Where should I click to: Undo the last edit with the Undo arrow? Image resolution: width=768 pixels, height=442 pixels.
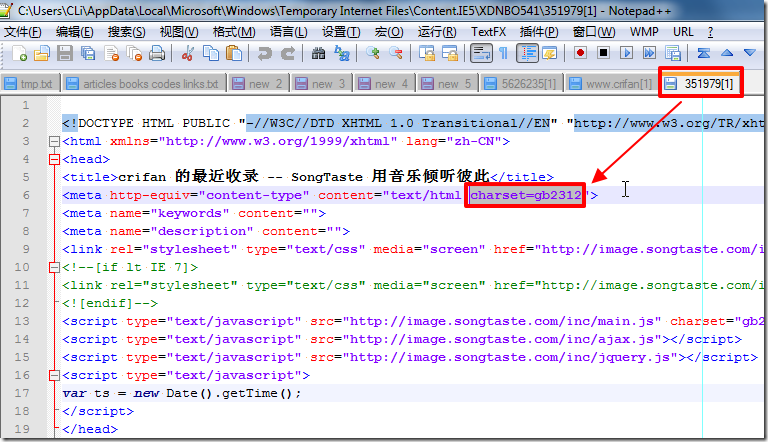click(x=264, y=53)
